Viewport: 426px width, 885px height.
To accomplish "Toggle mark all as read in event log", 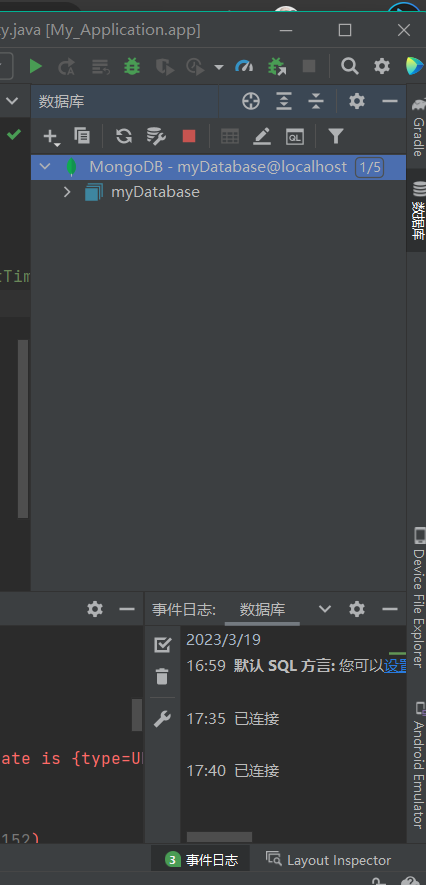I will 162,645.
